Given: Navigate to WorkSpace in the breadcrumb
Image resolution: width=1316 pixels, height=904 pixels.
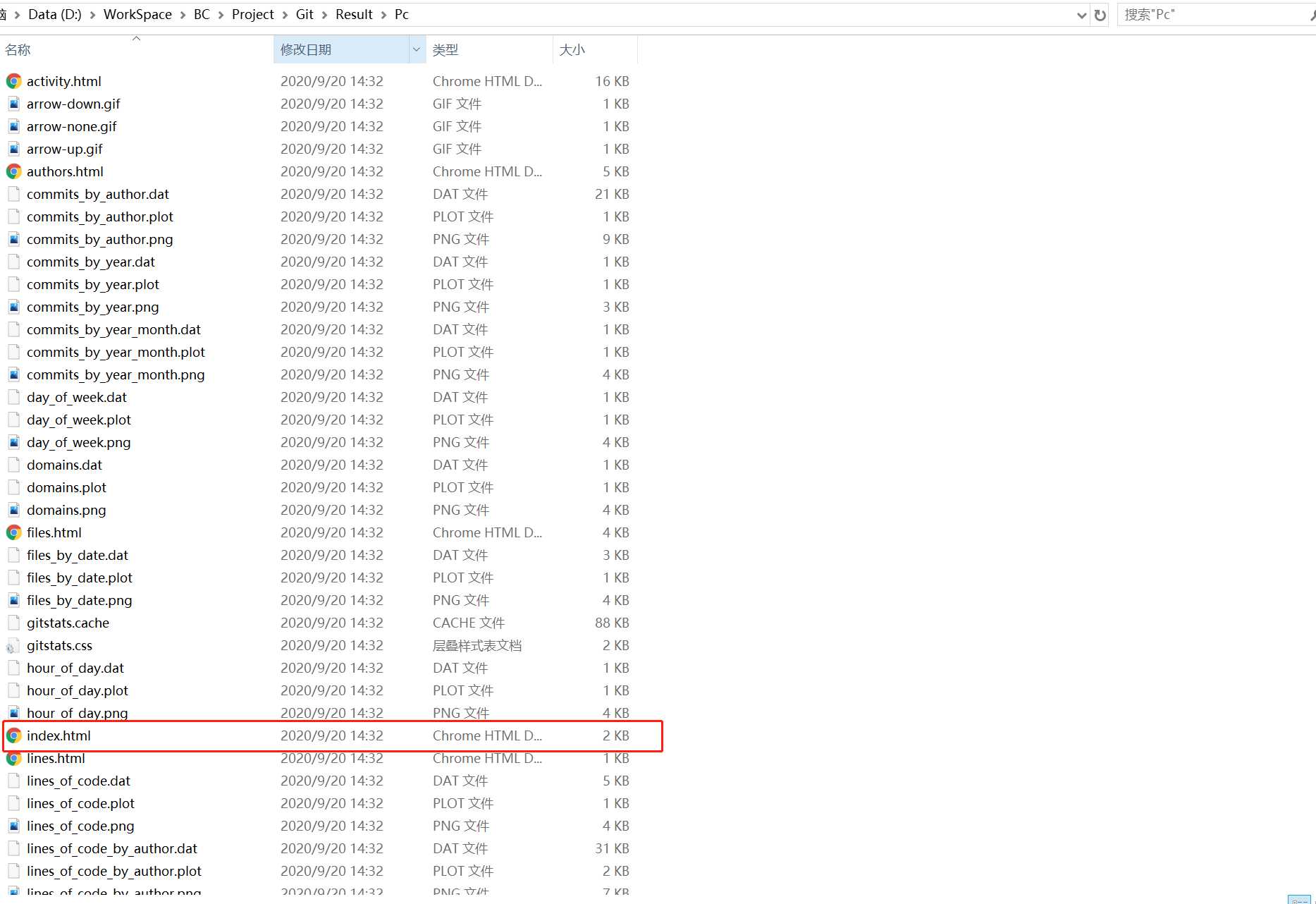Looking at the screenshot, I should coord(137,15).
